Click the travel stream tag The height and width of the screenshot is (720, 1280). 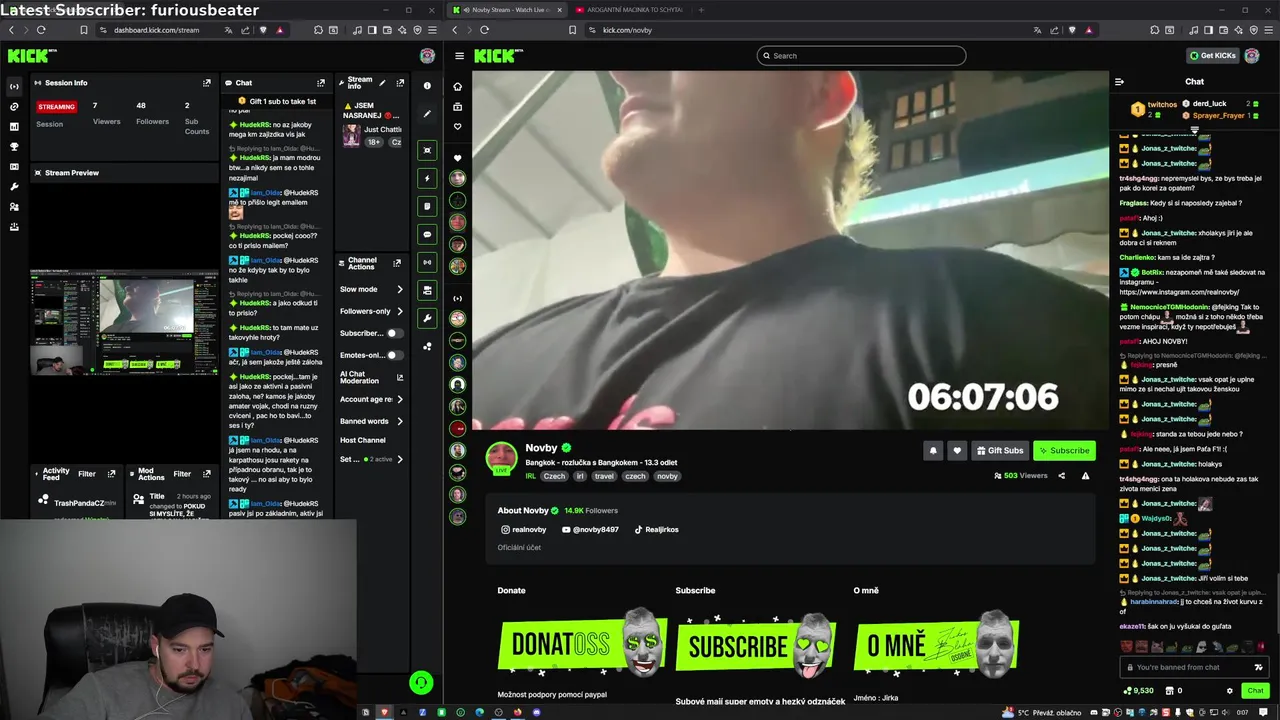click(x=604, y=476)
